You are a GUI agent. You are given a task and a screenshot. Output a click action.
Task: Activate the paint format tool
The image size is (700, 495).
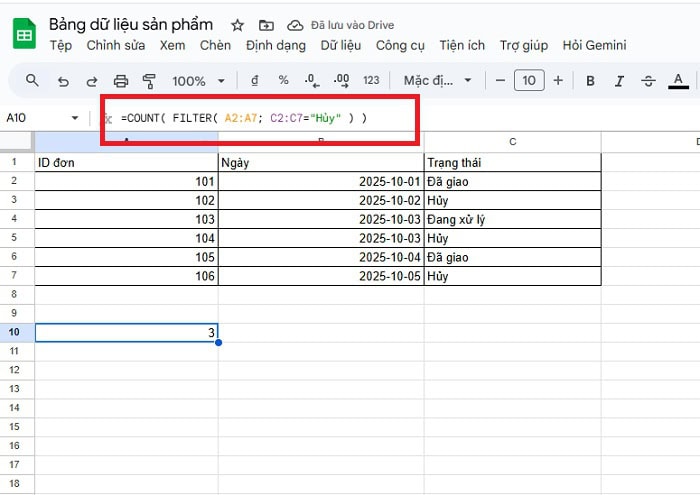(149, 81)
